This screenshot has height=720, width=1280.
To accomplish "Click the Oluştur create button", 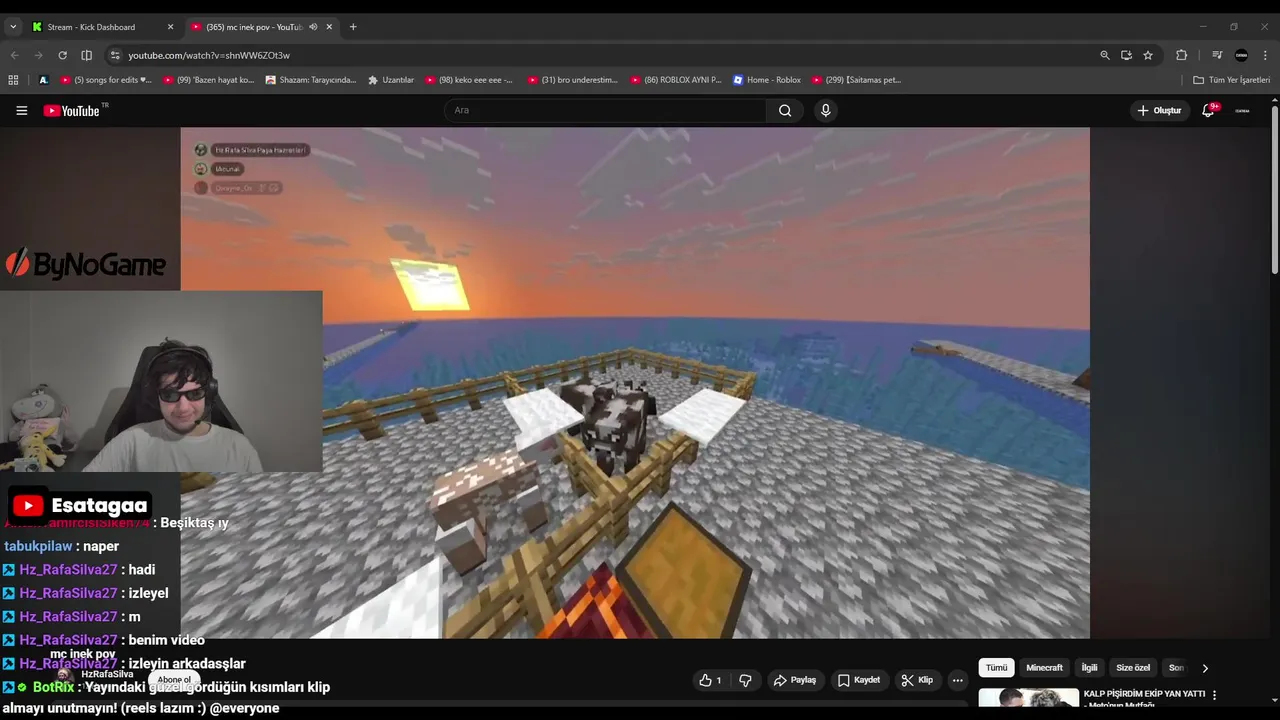I will point(1159,110).
